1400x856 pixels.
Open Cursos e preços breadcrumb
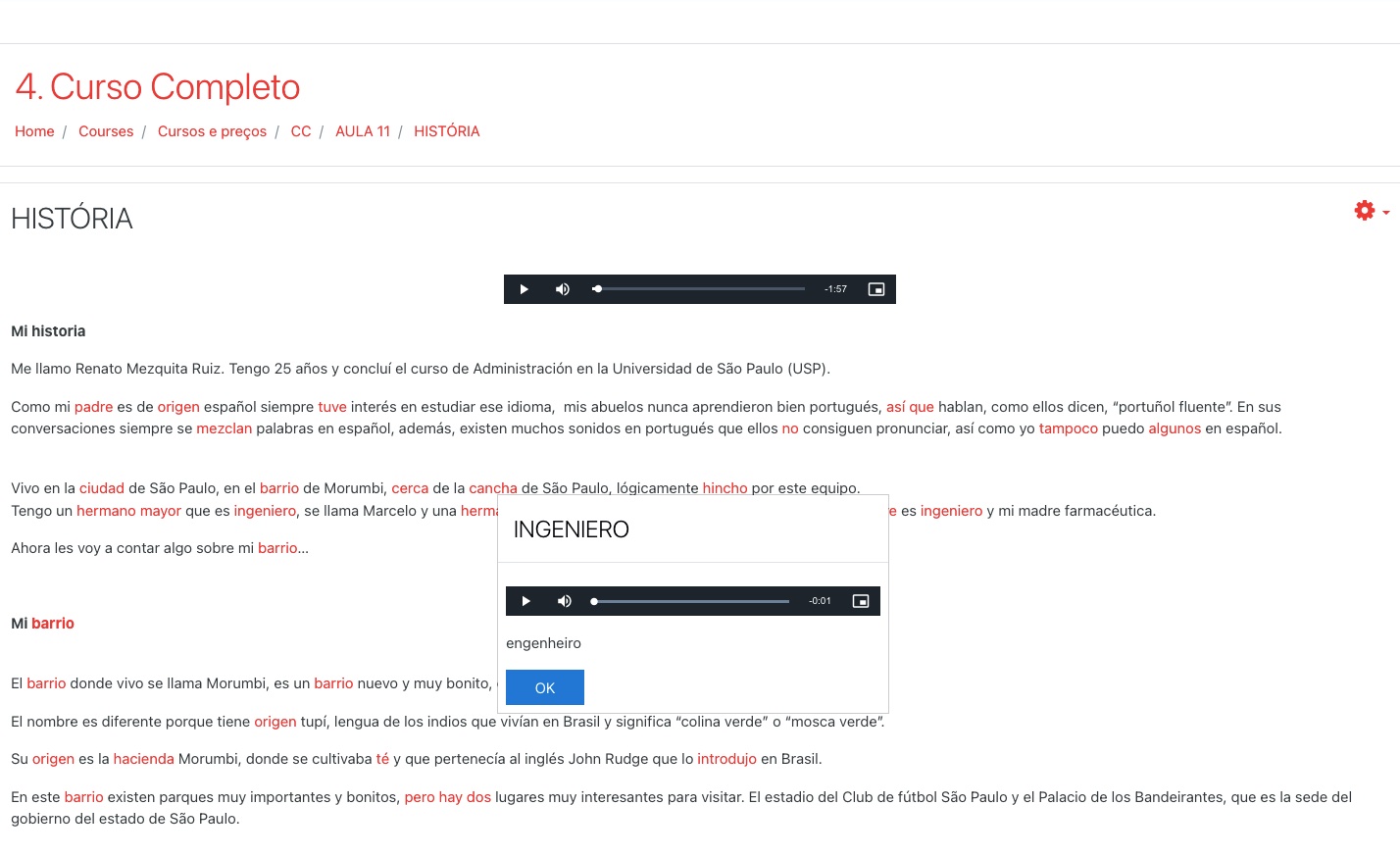pos(212,131)
